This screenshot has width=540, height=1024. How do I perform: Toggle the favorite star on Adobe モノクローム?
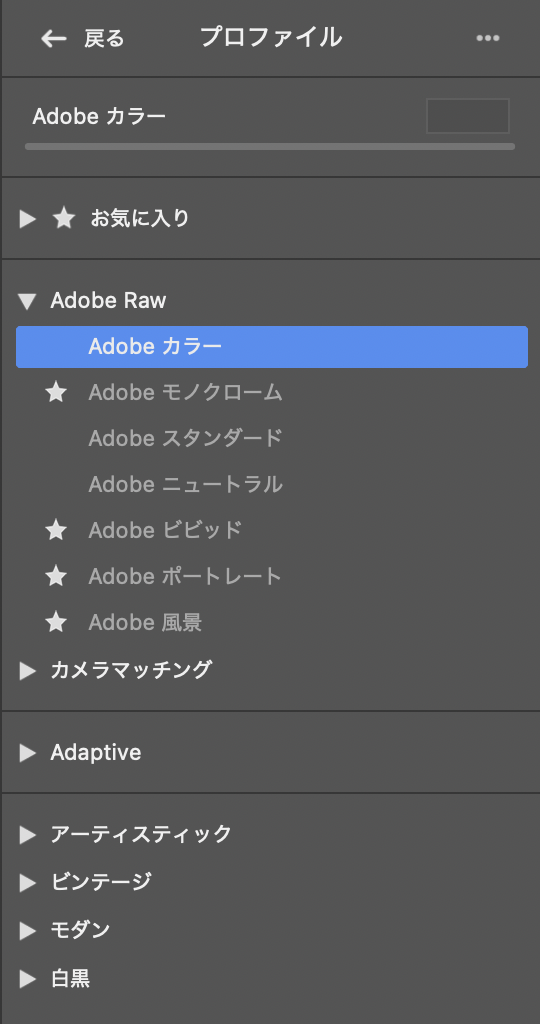click(56, 392)
